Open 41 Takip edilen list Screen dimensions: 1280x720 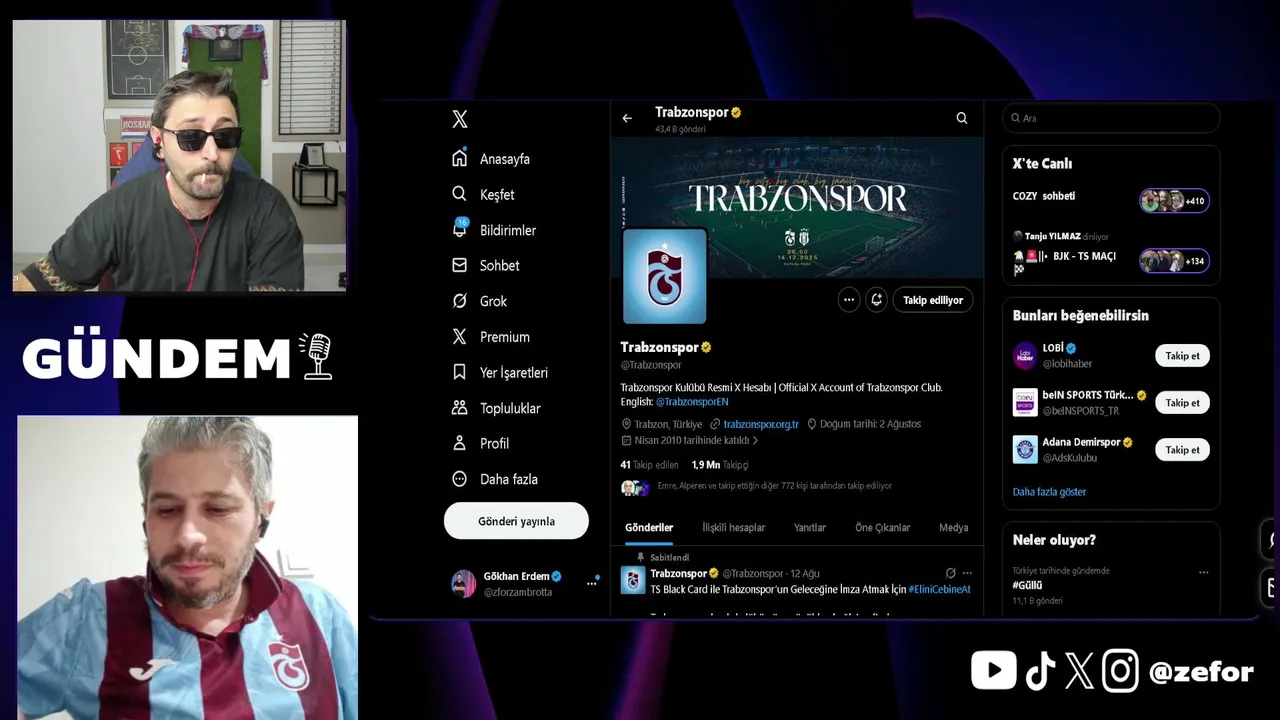649,465
